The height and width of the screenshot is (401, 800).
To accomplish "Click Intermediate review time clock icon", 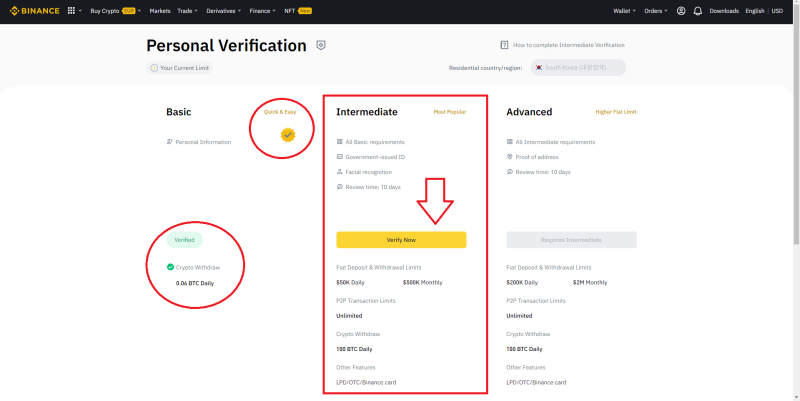I will click(339, 187).
